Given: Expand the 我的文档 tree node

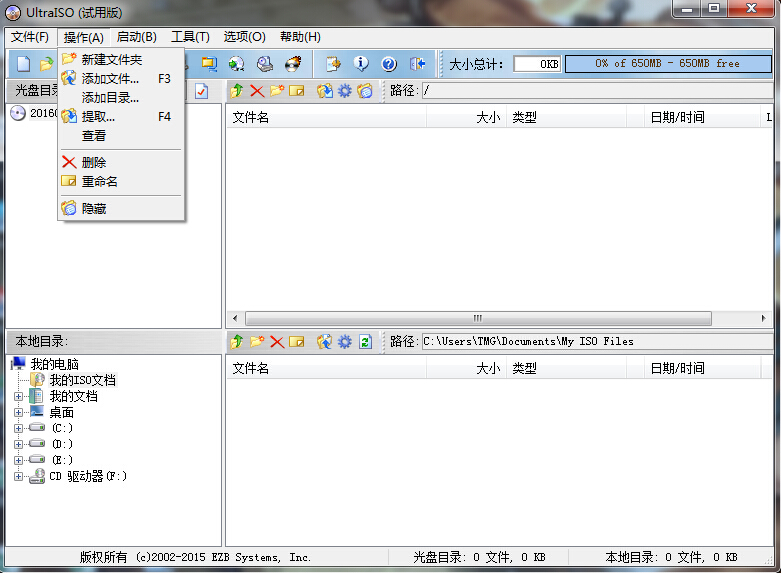Looking at the screenshot, I should click(x=18, y=397).
